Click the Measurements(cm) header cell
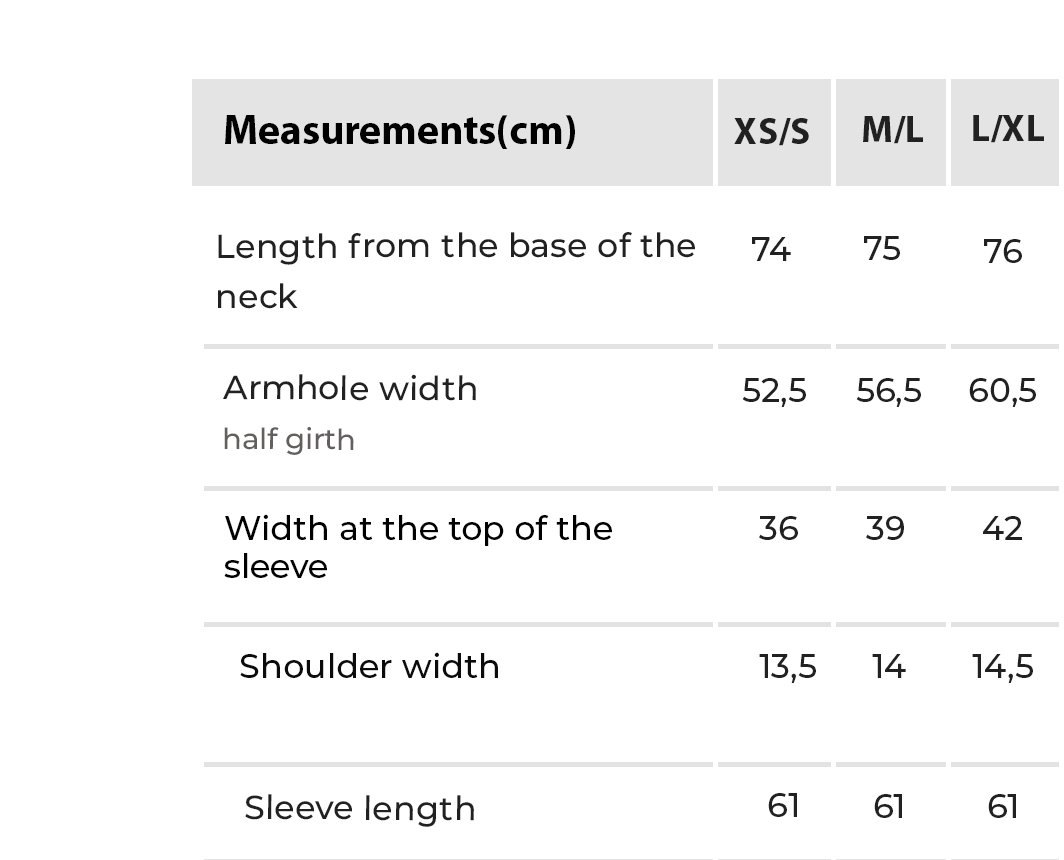 [400, 131]
